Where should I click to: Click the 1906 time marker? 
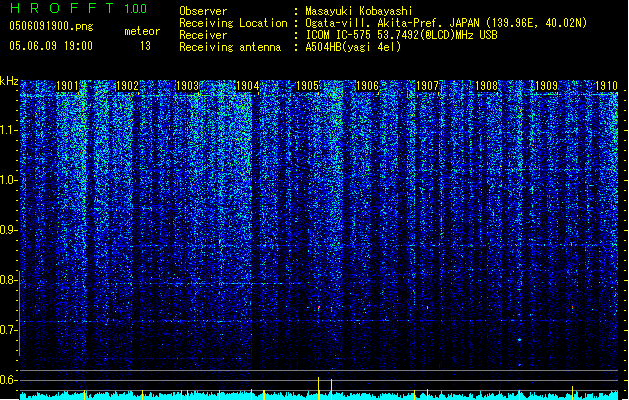coord(367,86)
